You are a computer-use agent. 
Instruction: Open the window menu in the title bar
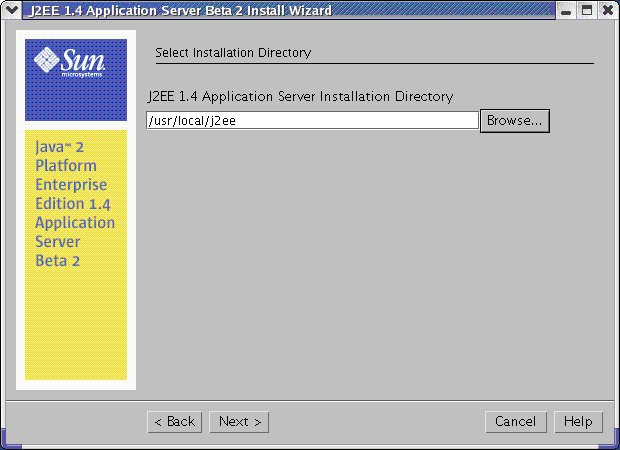click(x=10, y=10)
